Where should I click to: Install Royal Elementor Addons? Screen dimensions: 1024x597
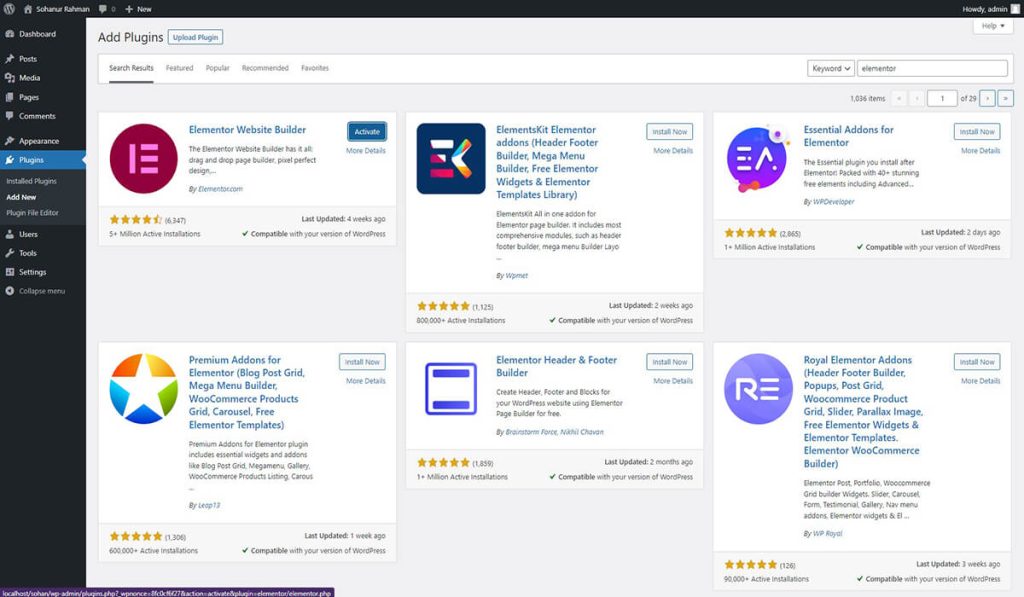977,362
